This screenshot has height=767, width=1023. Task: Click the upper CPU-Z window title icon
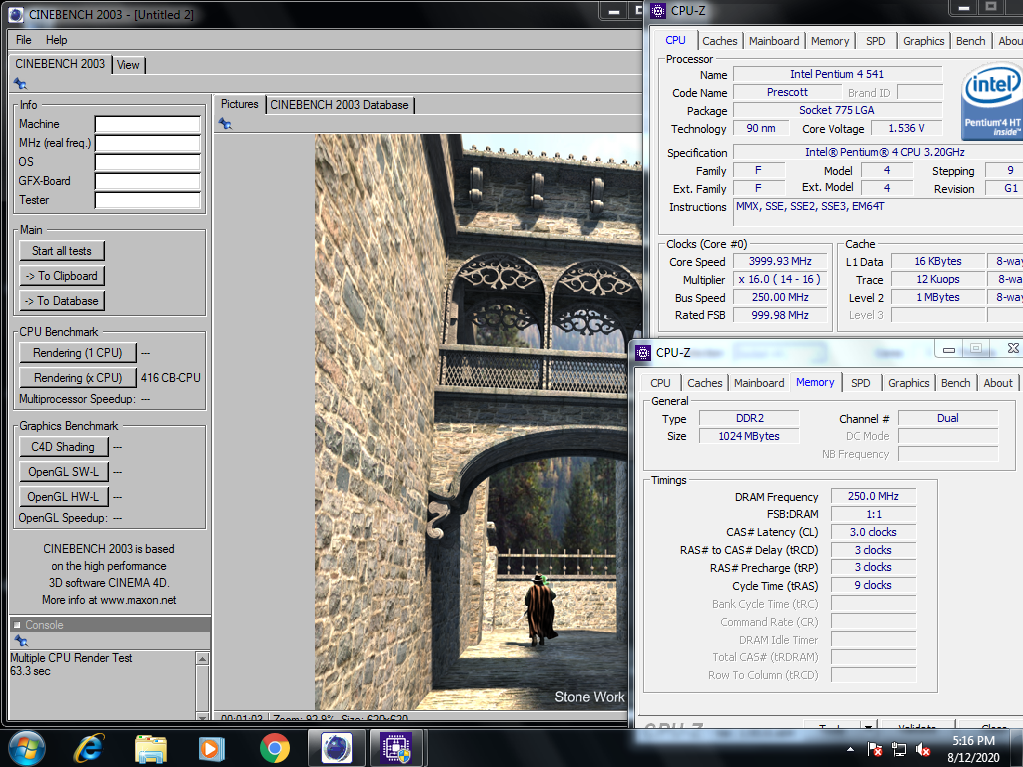click(658, 10)
